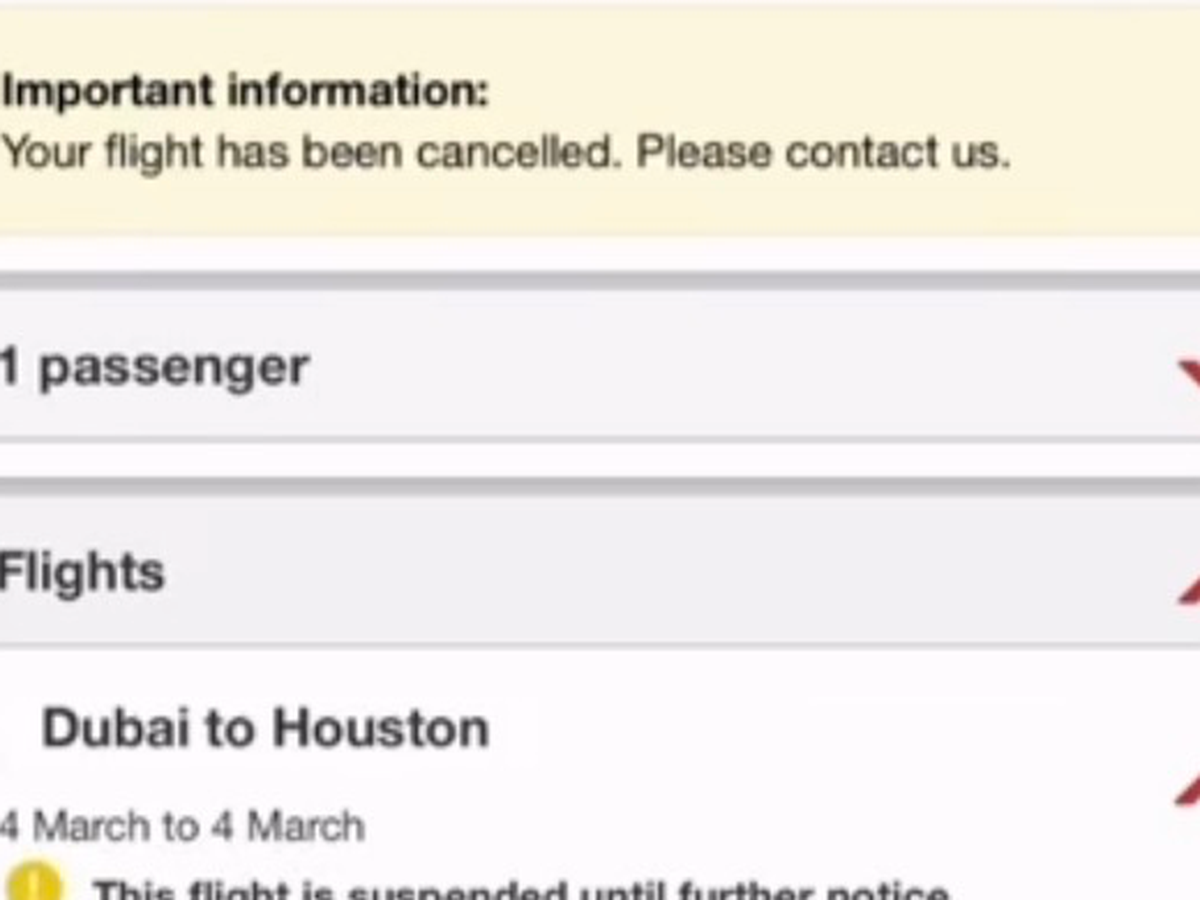Collapse the Flights section red chevron
The height and width of the screenshot is (900, 1200).
(1189, 590)
